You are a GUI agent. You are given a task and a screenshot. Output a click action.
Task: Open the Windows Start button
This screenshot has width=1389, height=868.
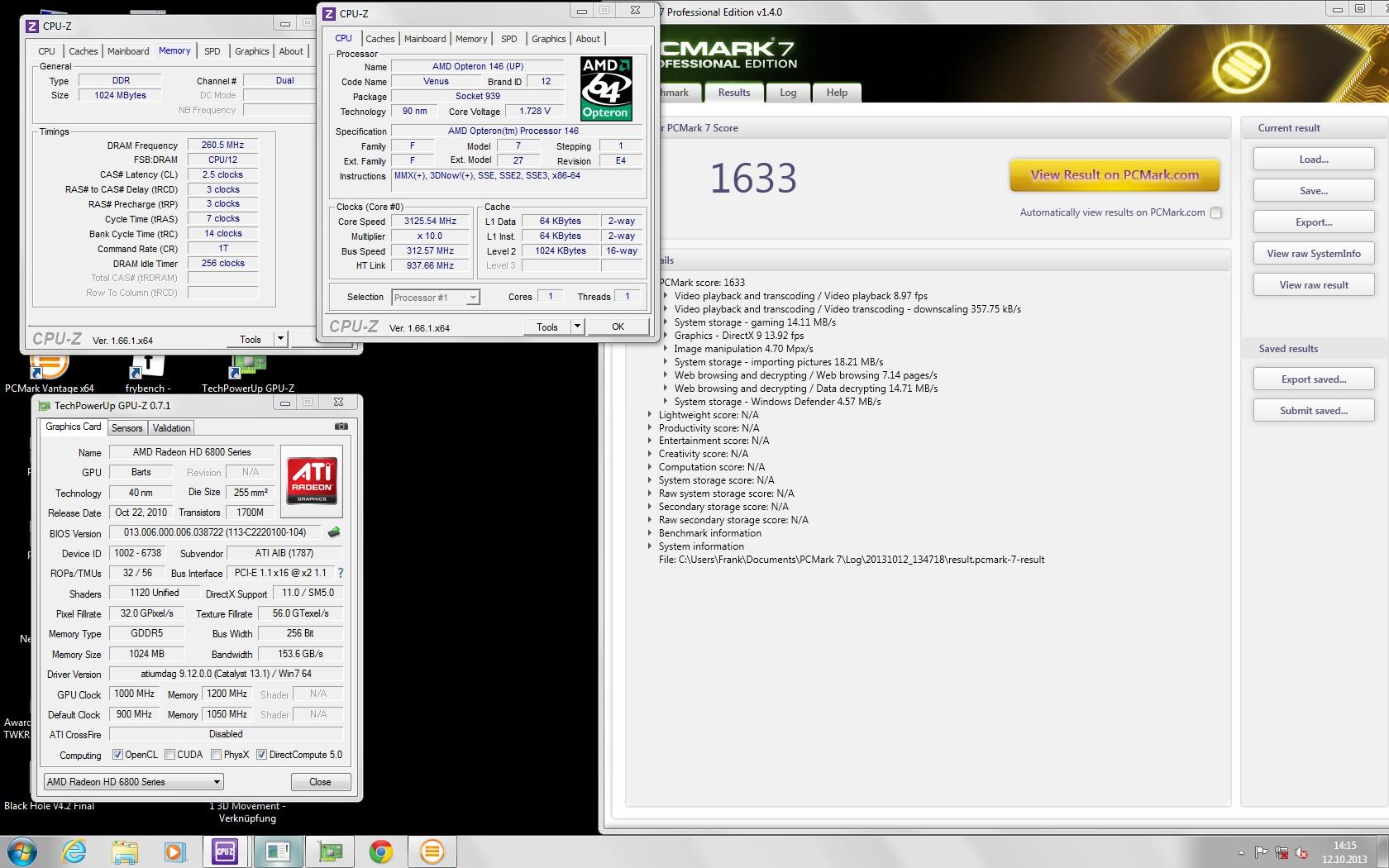pyautogui.click(x=22, y=851)
